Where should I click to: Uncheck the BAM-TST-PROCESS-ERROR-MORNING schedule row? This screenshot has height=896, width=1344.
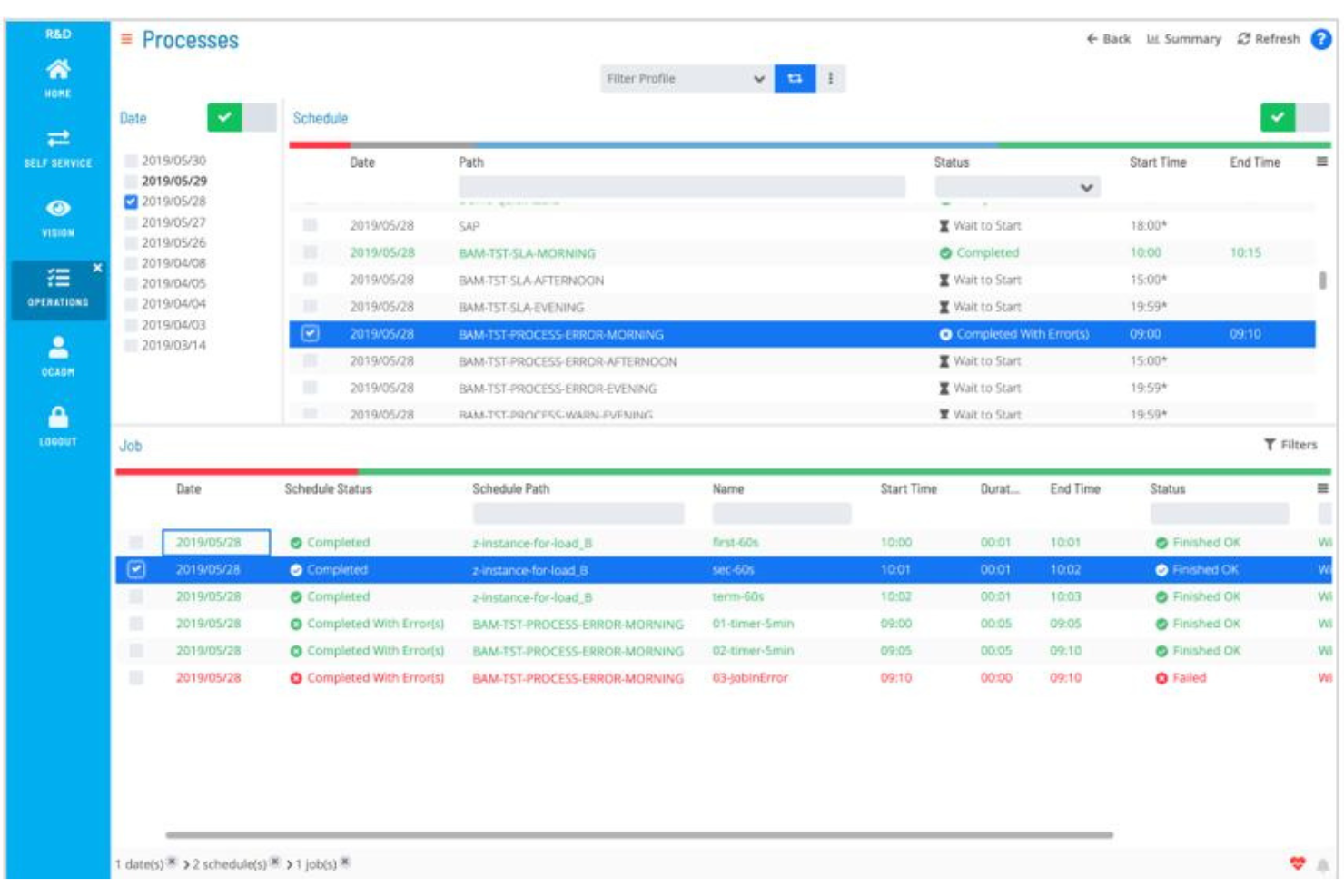coord(309,335)
